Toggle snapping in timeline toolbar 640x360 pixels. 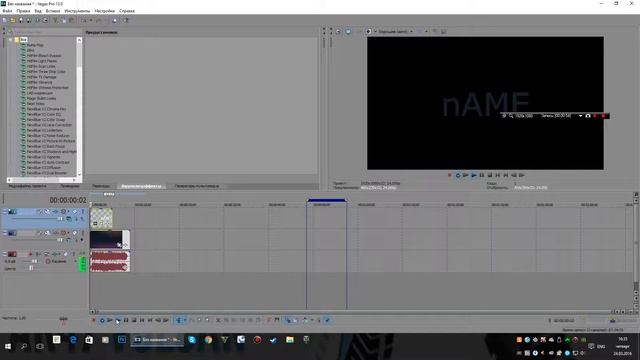(x=288, y=320)
